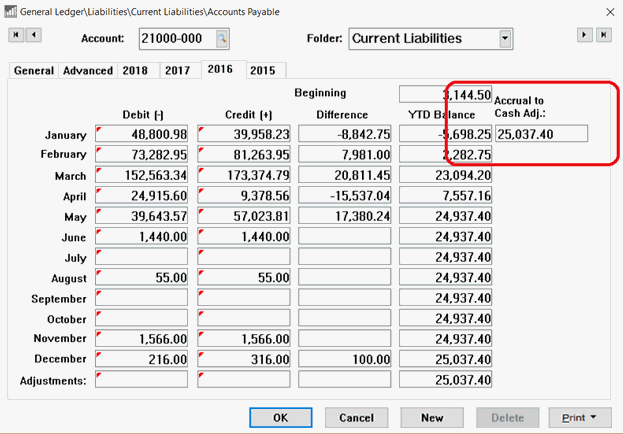Click January credit field 39,958.23
The image size is (623, 434).
[244, 134]
